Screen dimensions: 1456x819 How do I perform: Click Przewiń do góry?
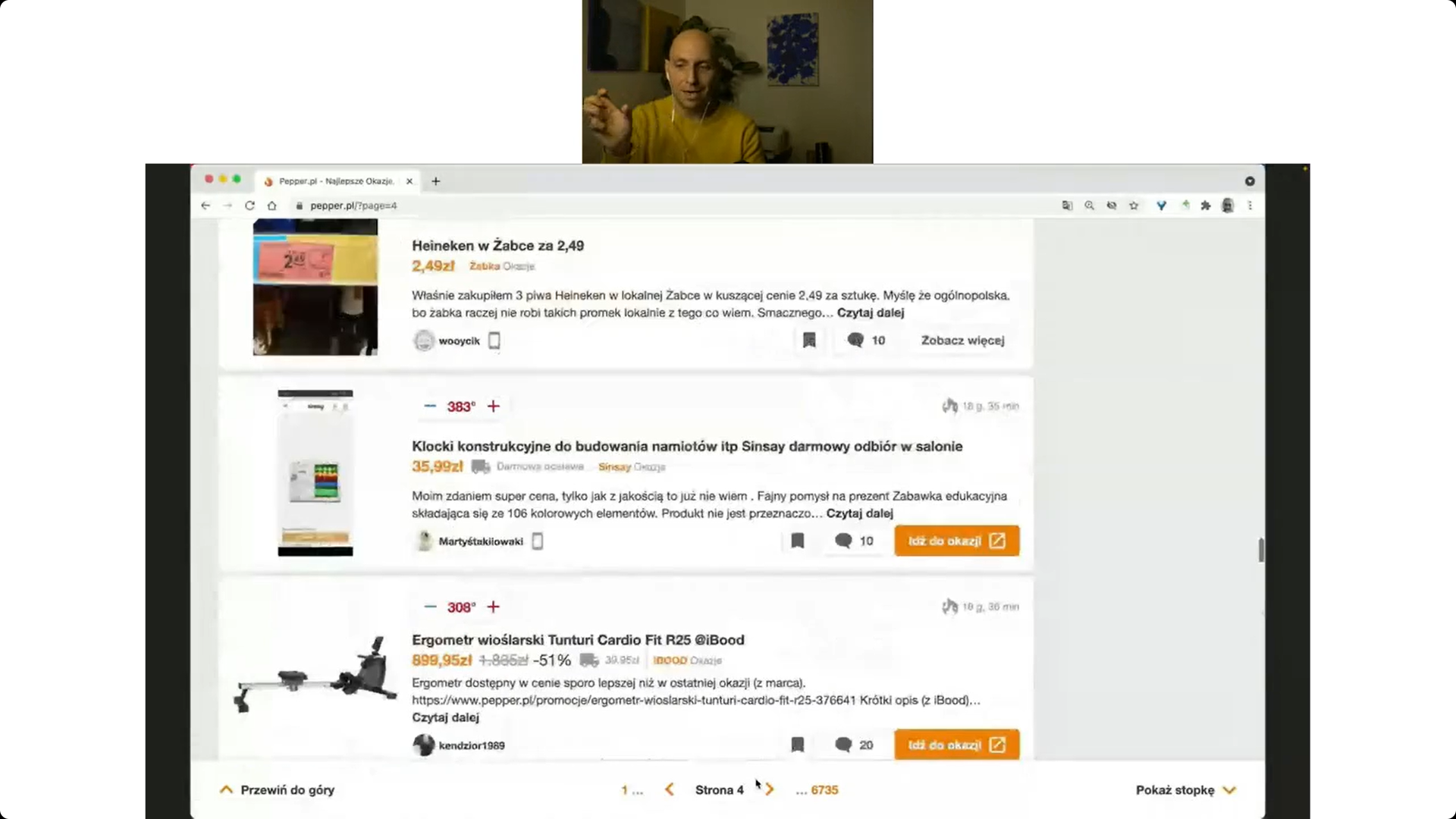(x=278, y=790)
